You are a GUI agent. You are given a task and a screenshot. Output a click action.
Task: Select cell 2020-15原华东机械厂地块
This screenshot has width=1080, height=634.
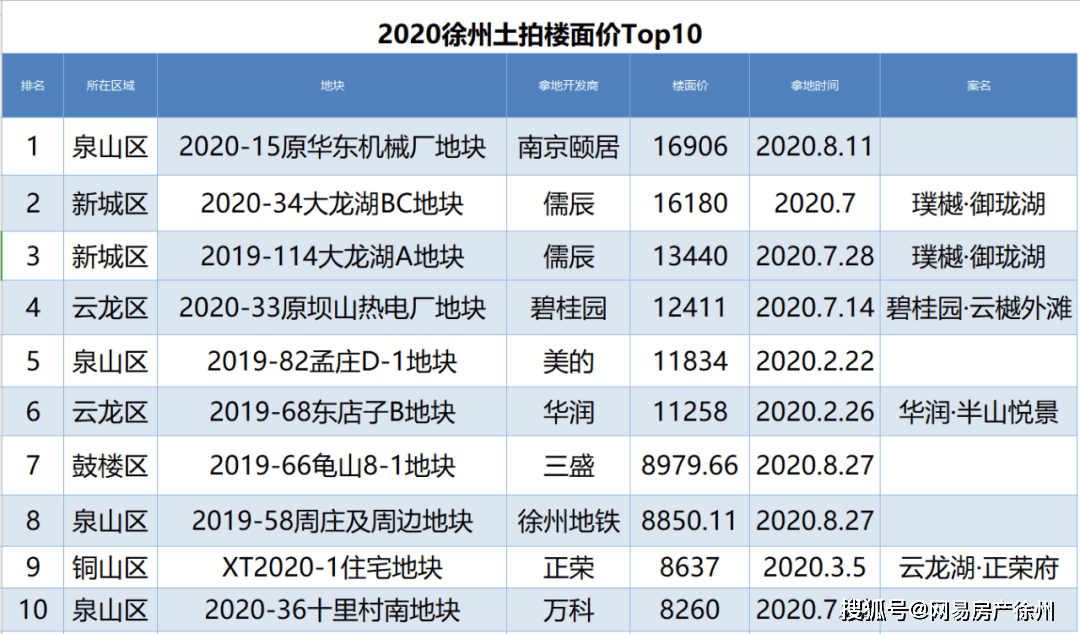332,147
